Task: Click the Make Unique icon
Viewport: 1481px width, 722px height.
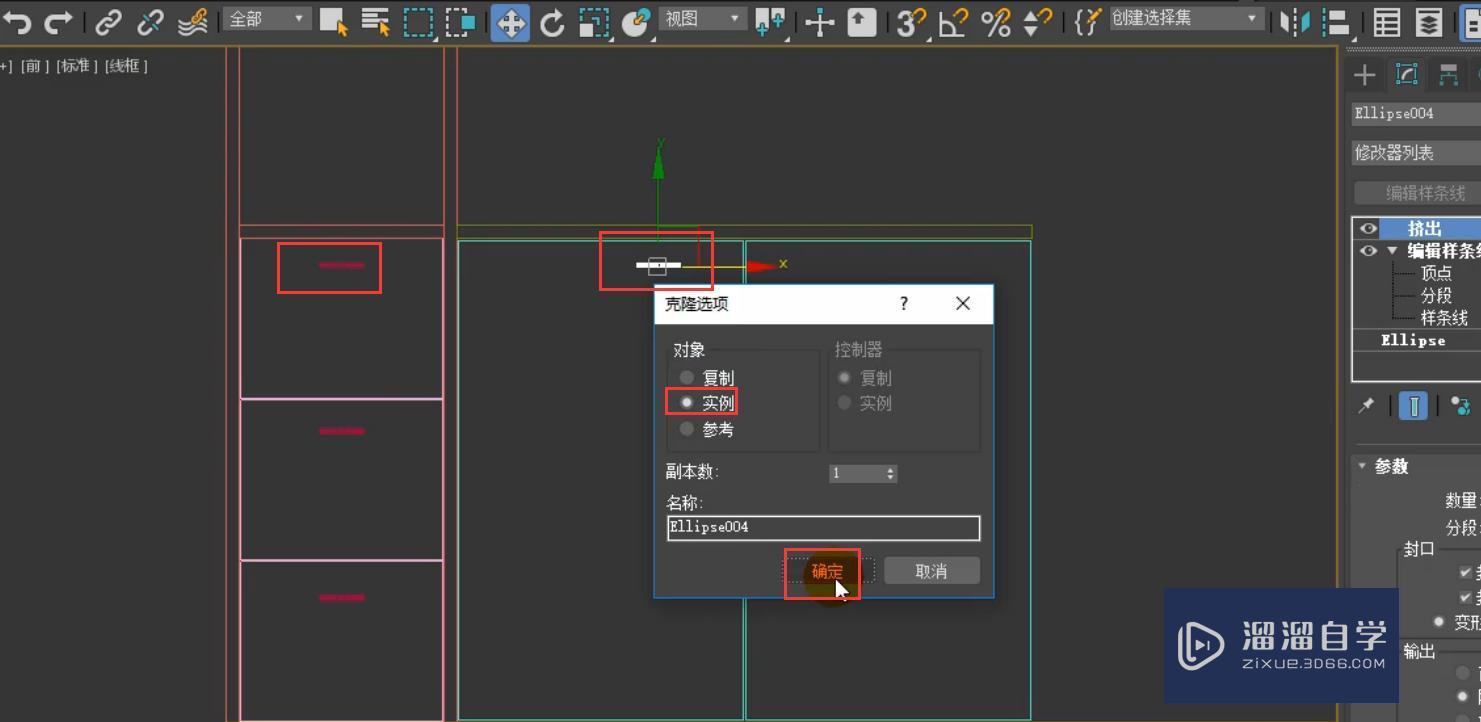Action: coord(1460,406)
